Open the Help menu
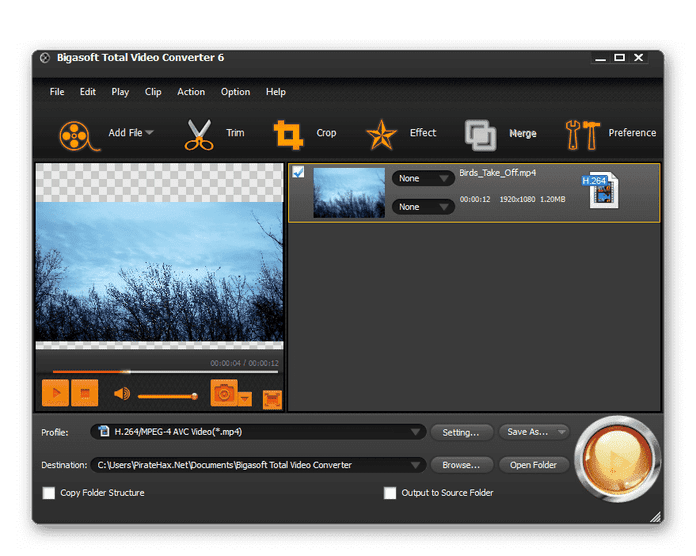The width and height of the screenshot is (696, 556). pos(276,92)
